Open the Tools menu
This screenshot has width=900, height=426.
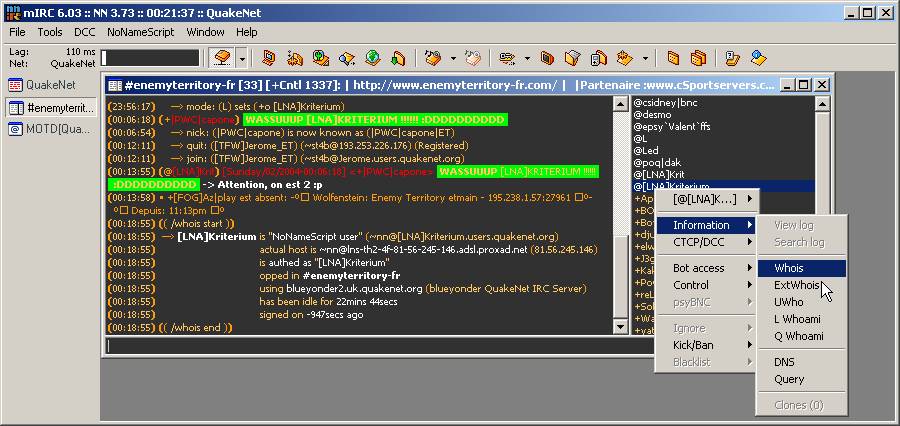coord(50,32)
